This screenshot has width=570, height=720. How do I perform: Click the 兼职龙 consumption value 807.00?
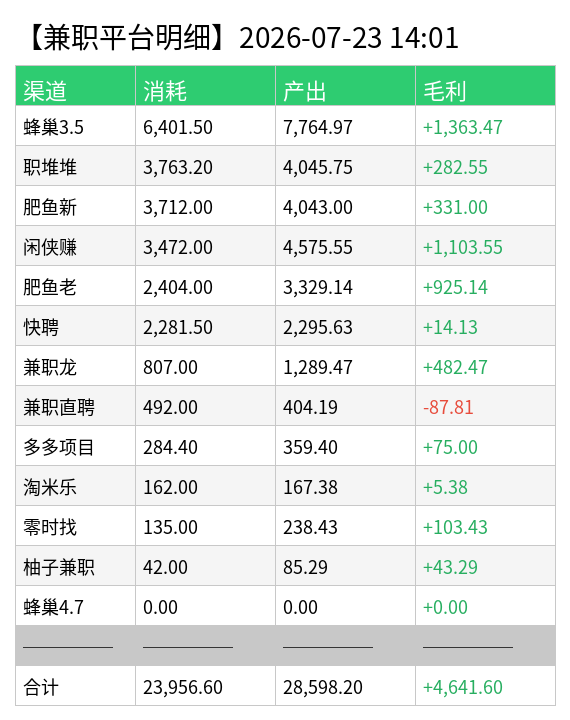(170, 367)
